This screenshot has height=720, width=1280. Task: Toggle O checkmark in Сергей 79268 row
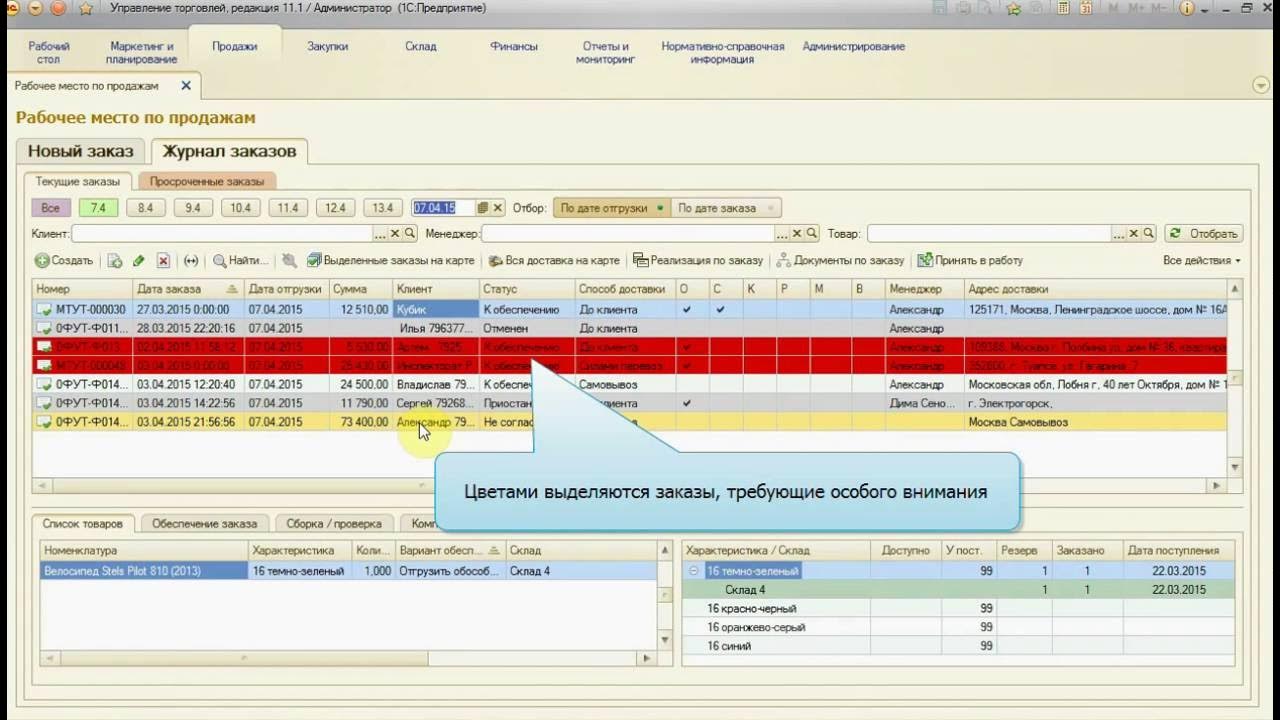(x=686, y=403)
